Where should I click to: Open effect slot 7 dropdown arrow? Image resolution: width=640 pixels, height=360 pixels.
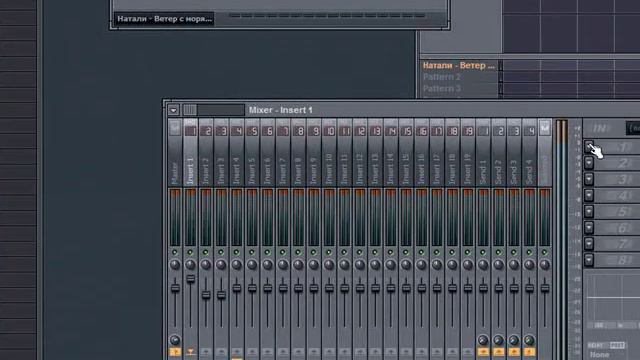point(589,244)
